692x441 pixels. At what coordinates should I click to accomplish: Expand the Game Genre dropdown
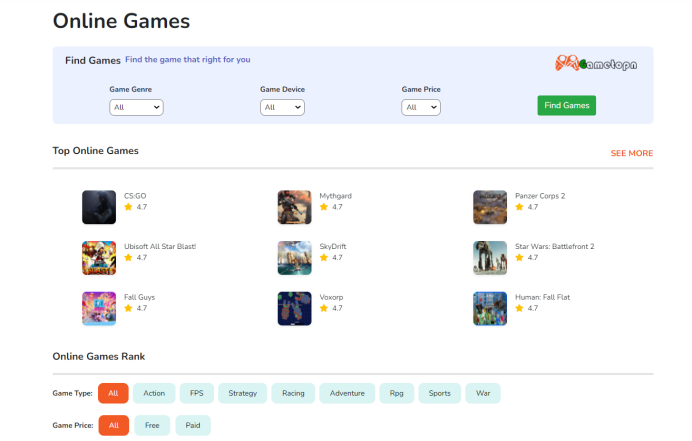[x=136, y=107]
